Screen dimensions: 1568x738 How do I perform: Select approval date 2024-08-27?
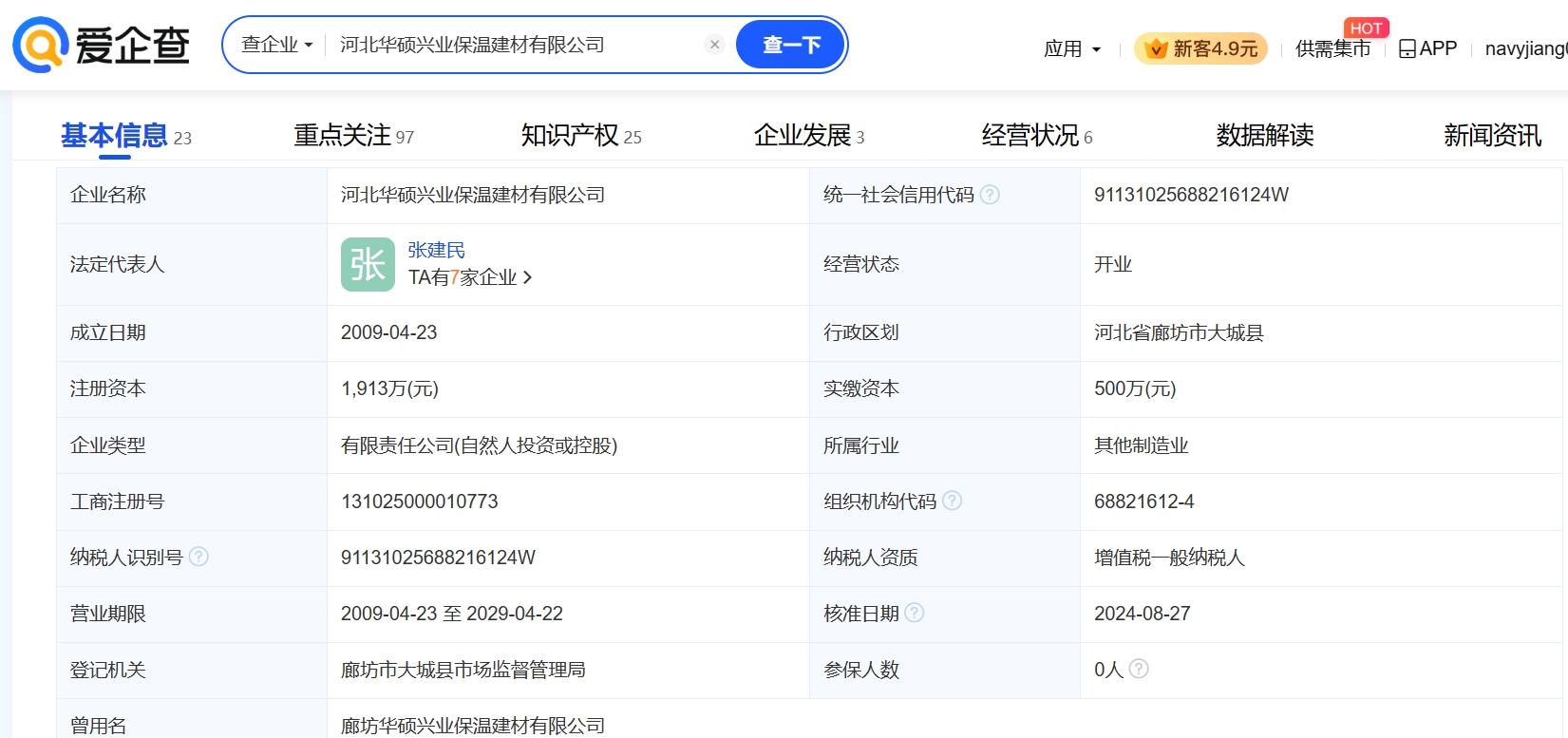click(1142, 614)
